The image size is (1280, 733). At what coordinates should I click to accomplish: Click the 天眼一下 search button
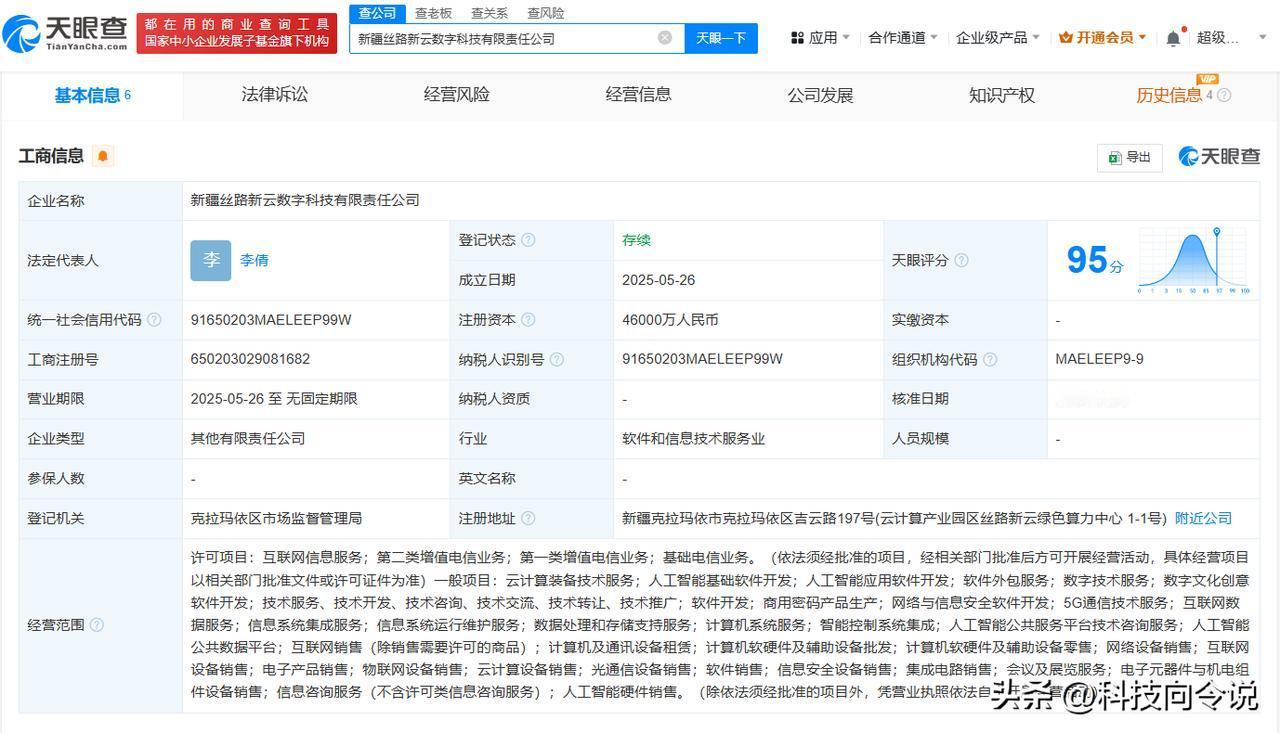click(721, 38)
